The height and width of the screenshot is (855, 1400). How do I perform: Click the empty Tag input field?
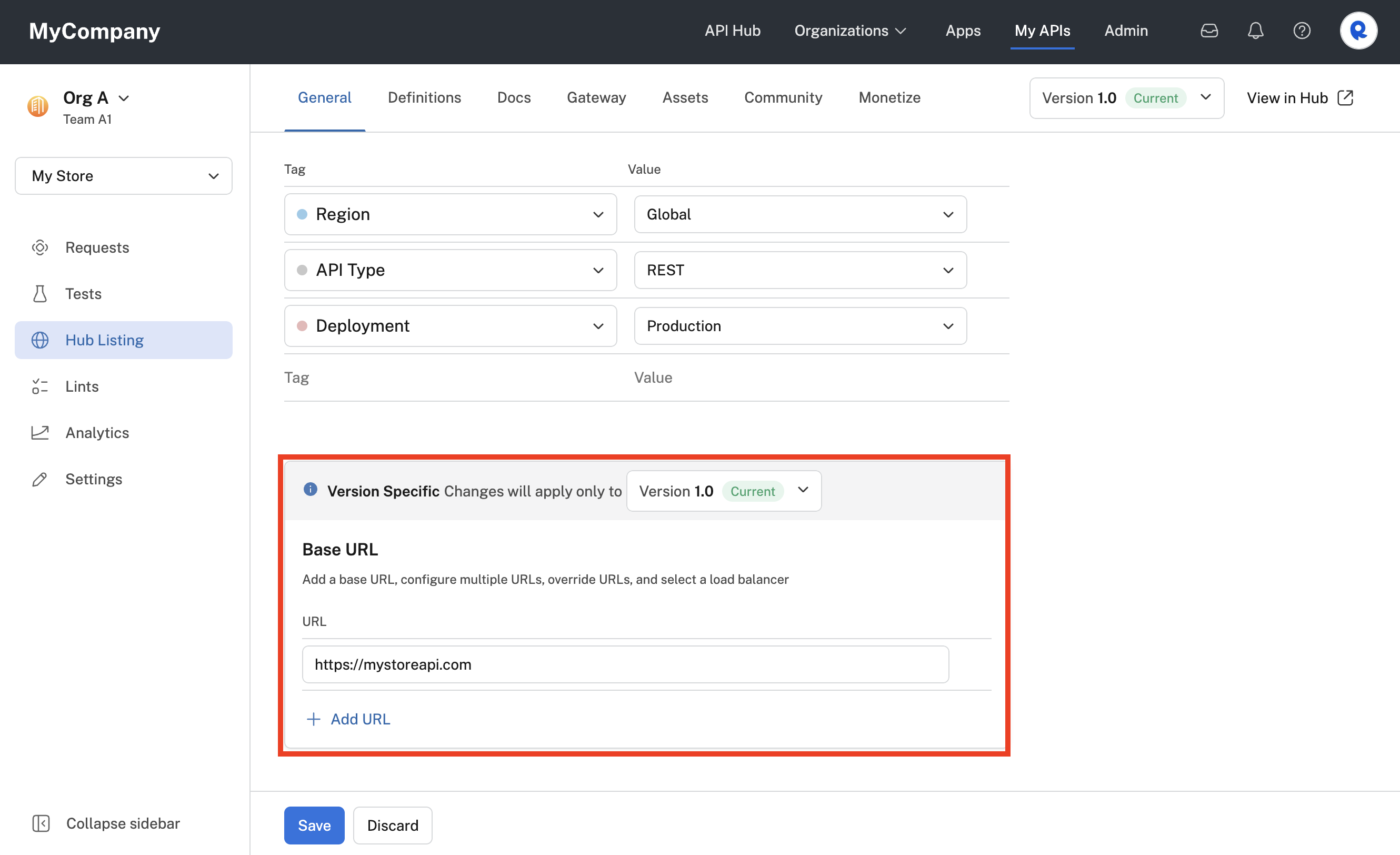tap(451, 377)
